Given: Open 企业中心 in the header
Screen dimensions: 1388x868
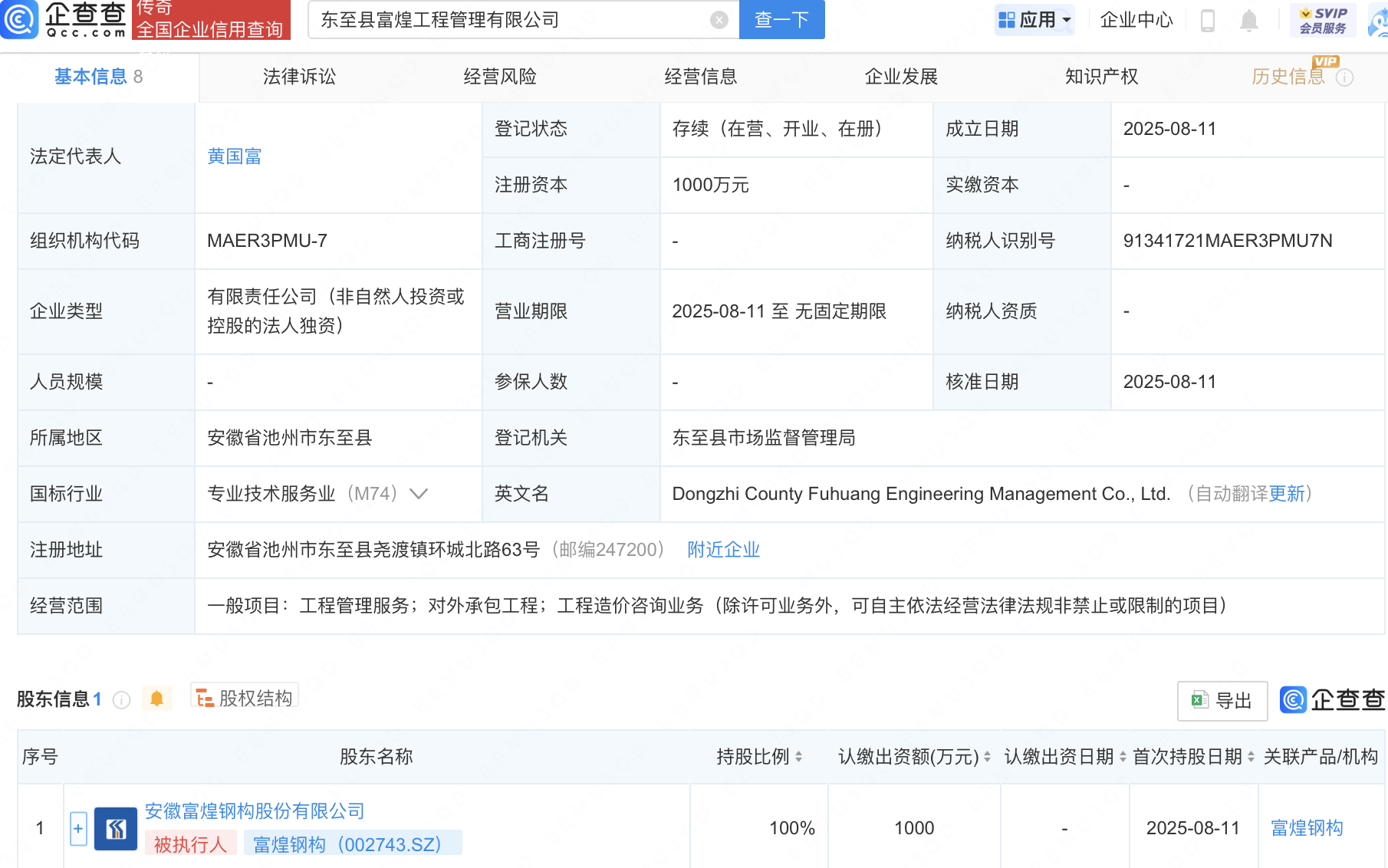Looking at the screenshot, I should coord(1136,20).
